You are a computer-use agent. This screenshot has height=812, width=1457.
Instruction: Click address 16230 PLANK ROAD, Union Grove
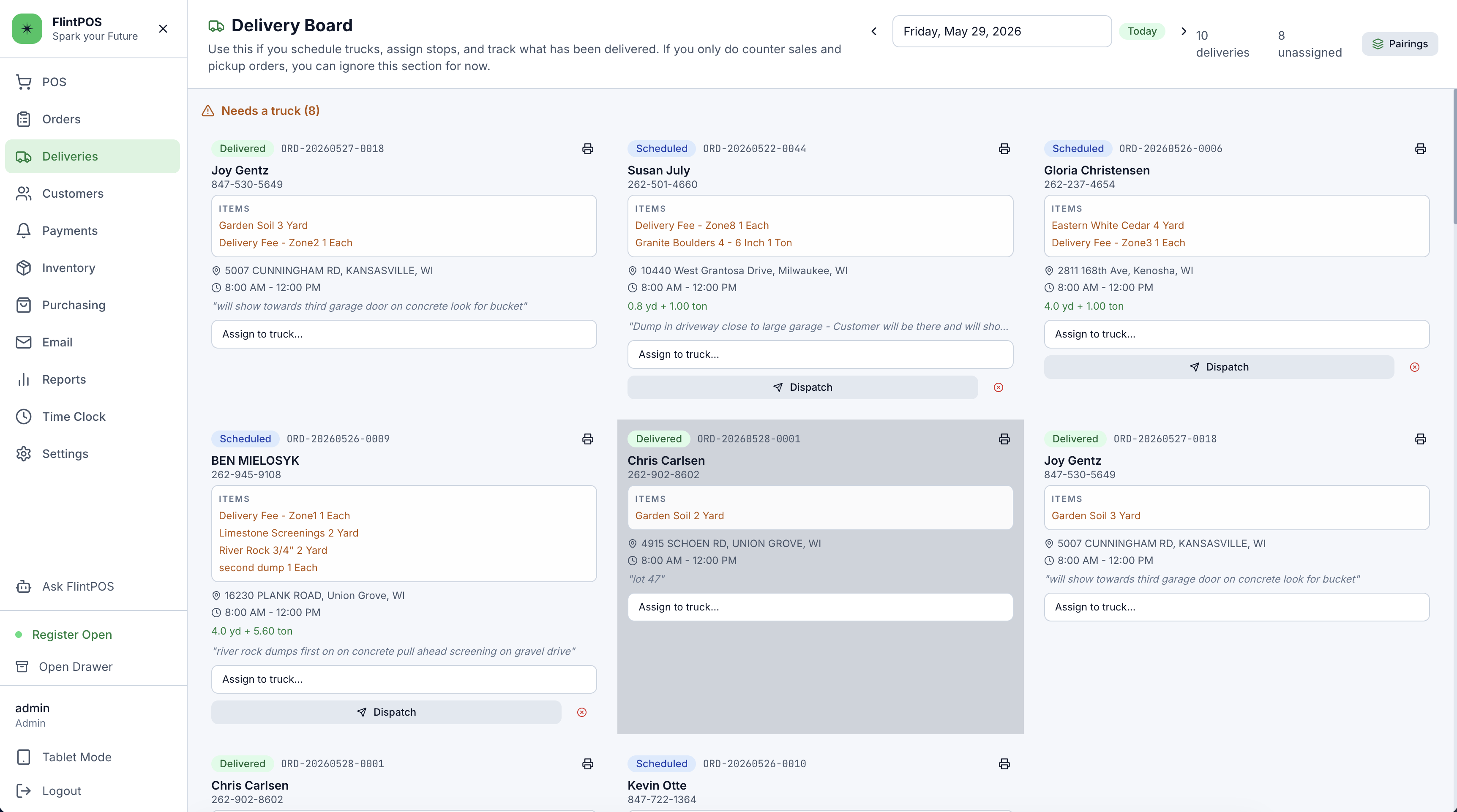314,595
